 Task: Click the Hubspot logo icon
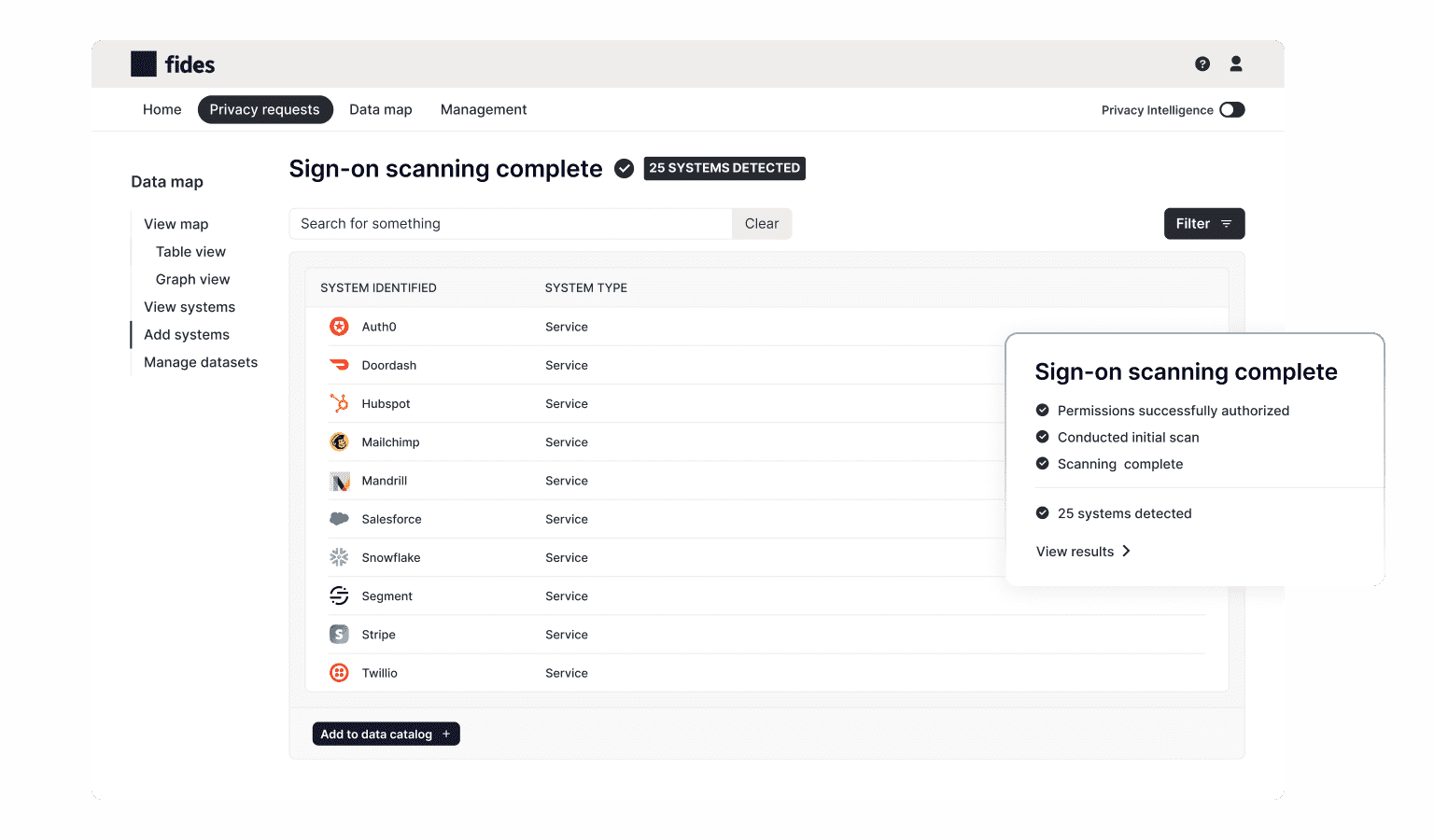click(339, 403)
